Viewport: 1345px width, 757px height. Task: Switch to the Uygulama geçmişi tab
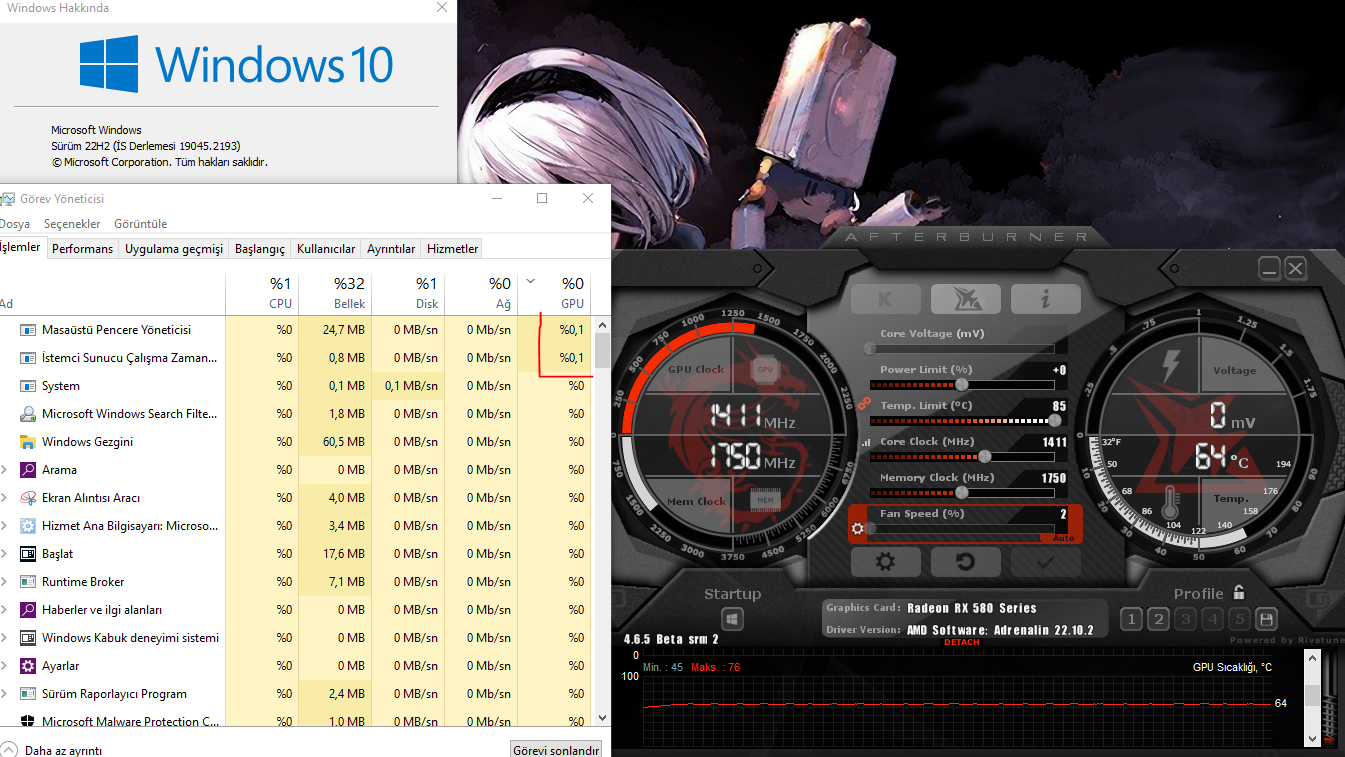[x=174, y=249]
